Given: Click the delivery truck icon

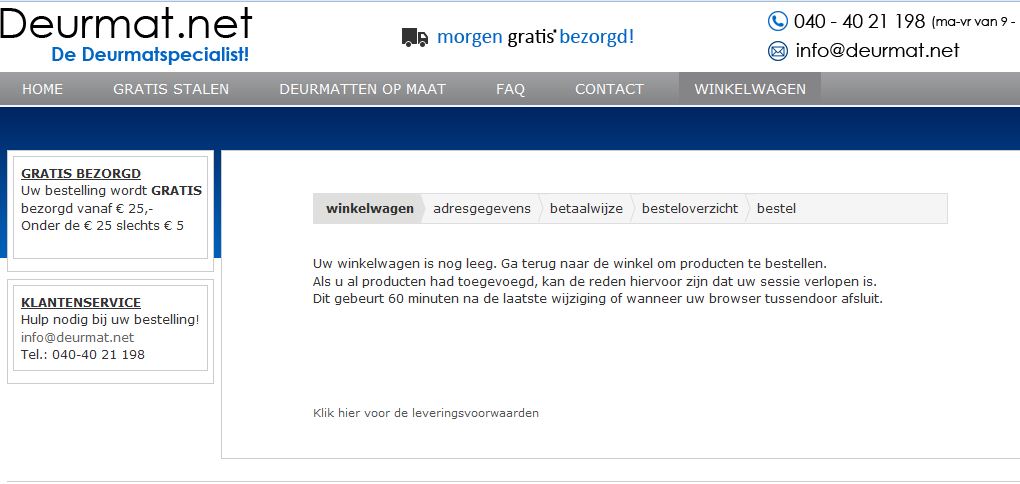Looking at the screenshot, I should click(x=415, y=38).
